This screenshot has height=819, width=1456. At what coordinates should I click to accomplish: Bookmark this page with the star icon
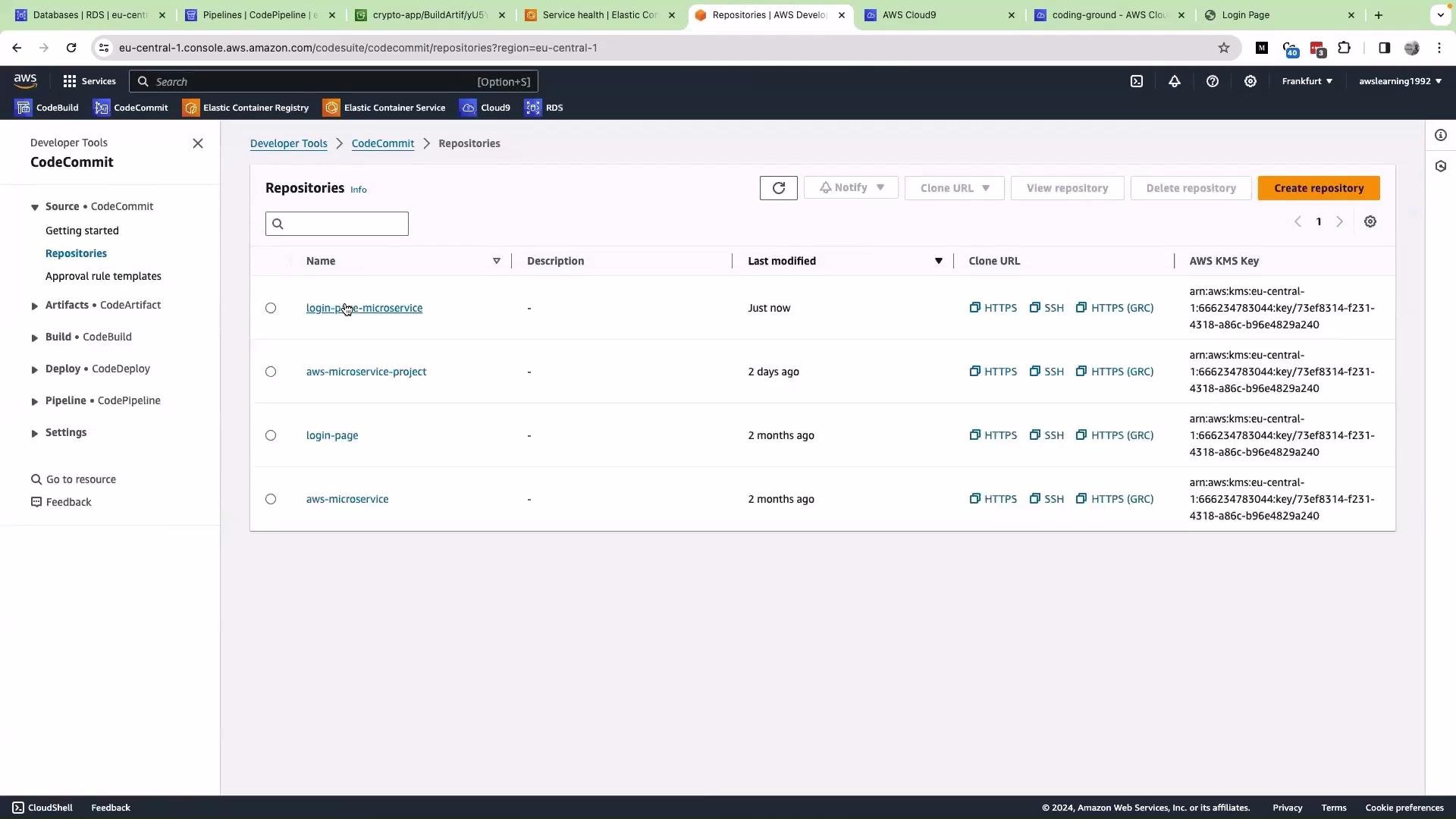1223,48
